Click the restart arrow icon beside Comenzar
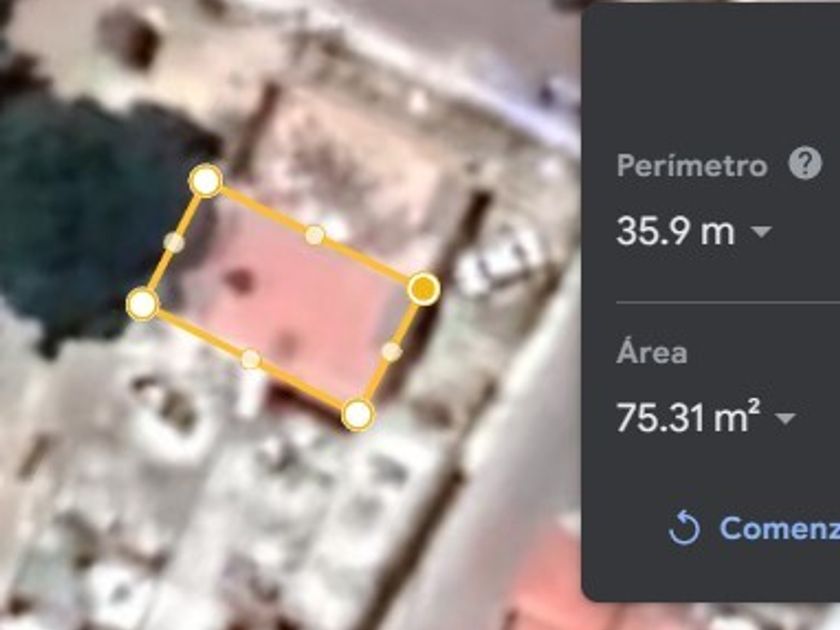The image size is (840, 630). 684,528
